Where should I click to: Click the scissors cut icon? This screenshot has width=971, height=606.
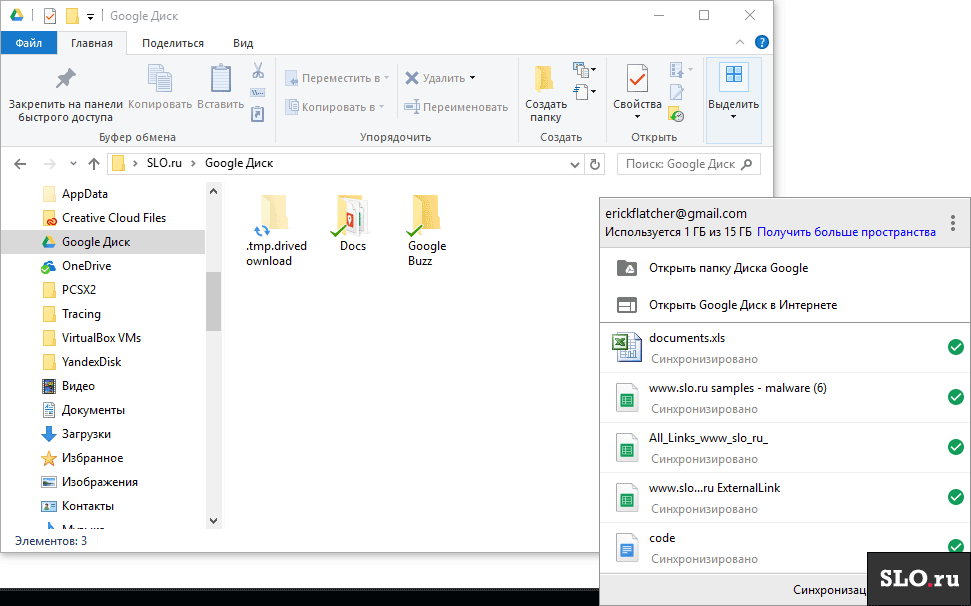[x=258, y=71]
